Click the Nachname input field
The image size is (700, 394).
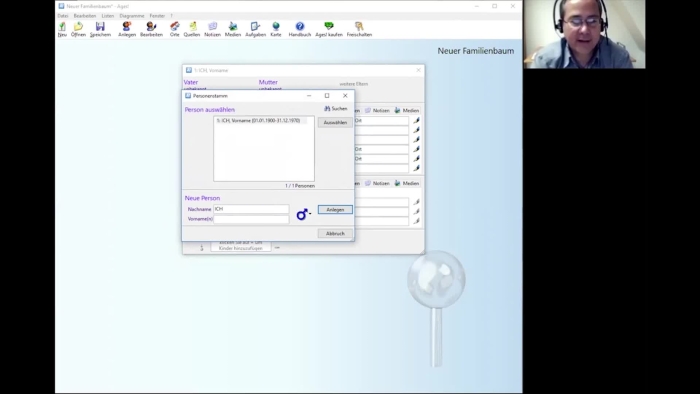point(251,209)
